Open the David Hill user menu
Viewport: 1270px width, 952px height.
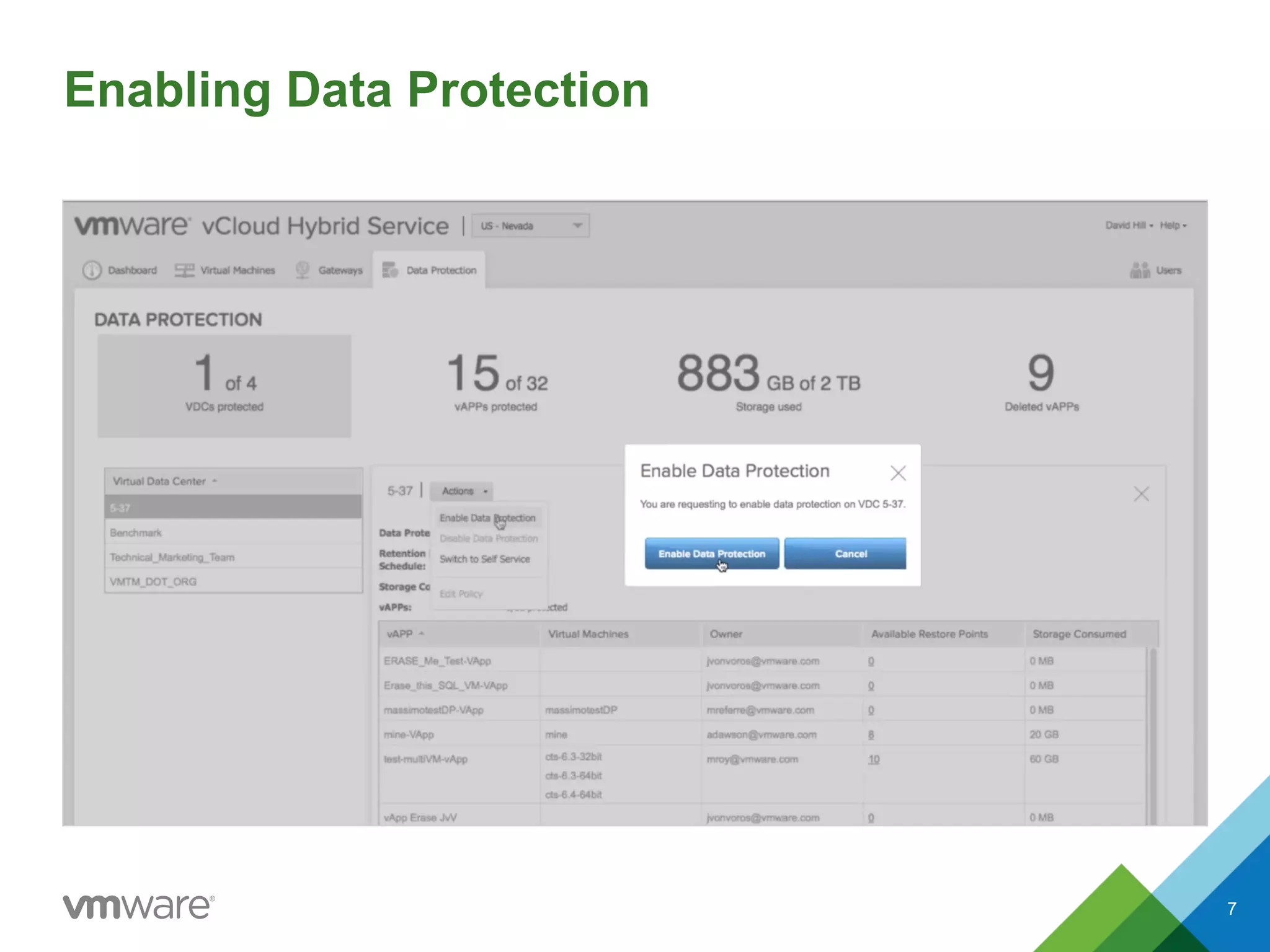click(x=1129, y=225)
